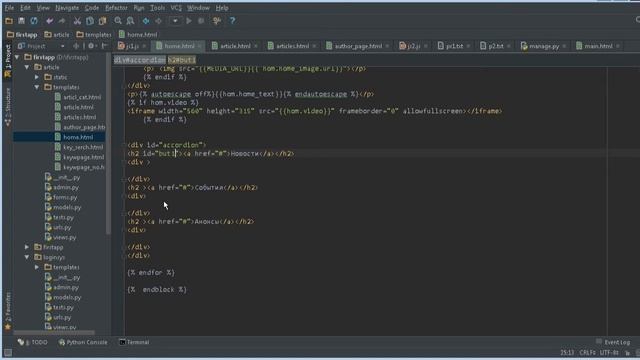The height and width of the screenshot is (360, 640).
Task: Open the Python Console tool window
Action: click(83, 342)
